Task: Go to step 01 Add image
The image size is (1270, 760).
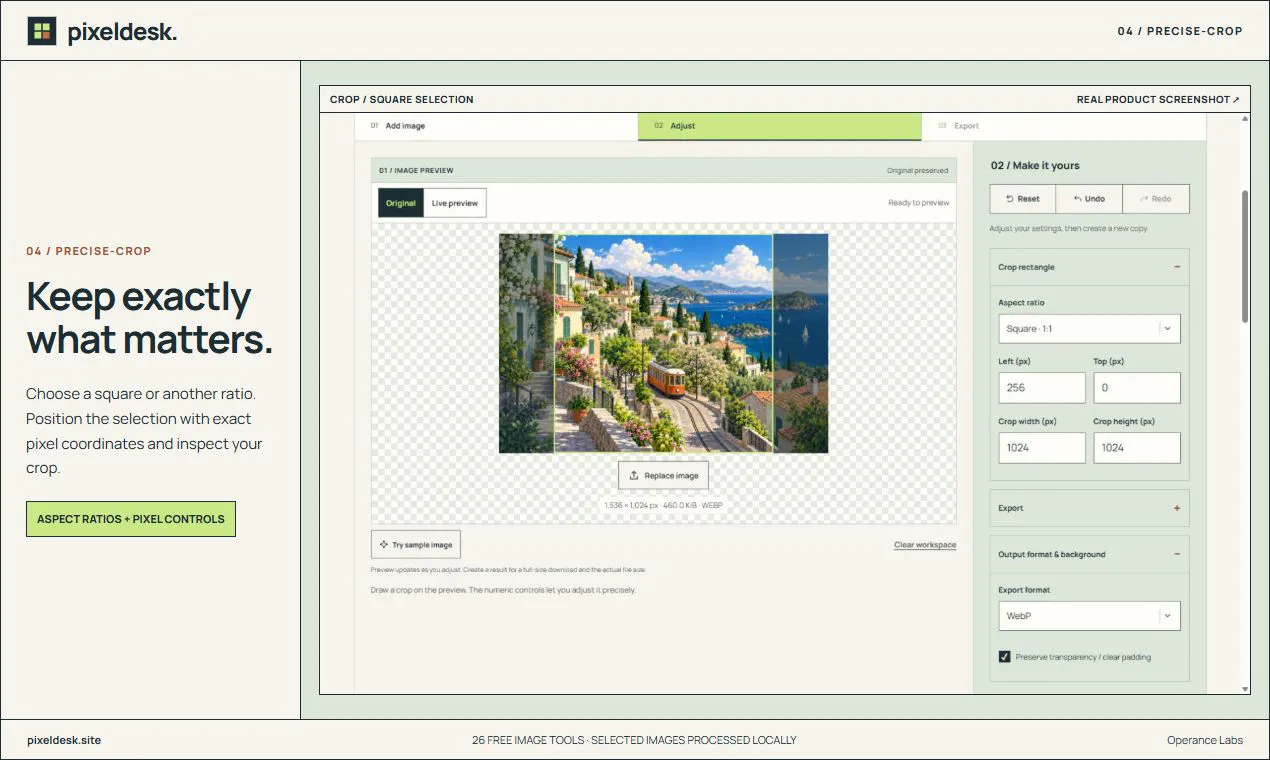Action: tap(496, 126)
